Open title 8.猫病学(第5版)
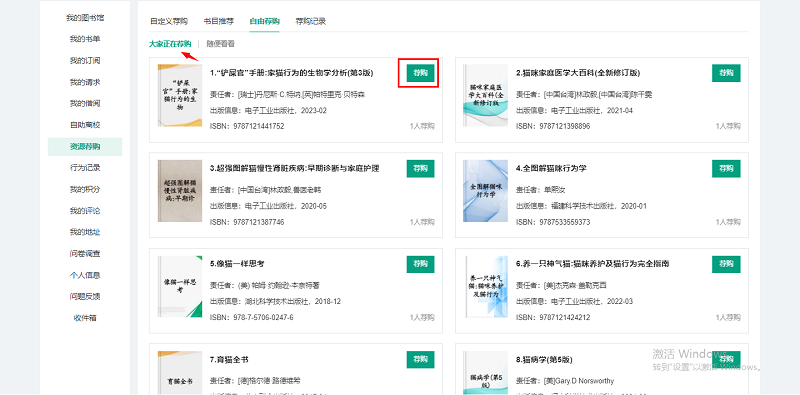This screenshot has width=800, height=395. pos(543,360)
